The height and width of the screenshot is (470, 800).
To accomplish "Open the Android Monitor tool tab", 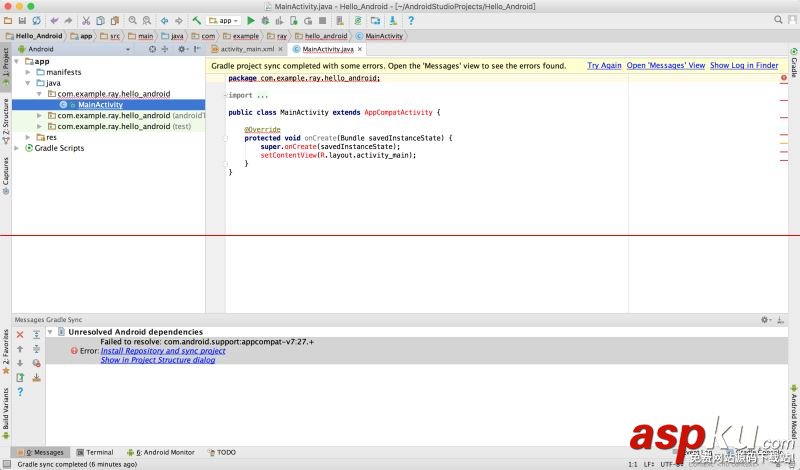I will coord(161,452).
